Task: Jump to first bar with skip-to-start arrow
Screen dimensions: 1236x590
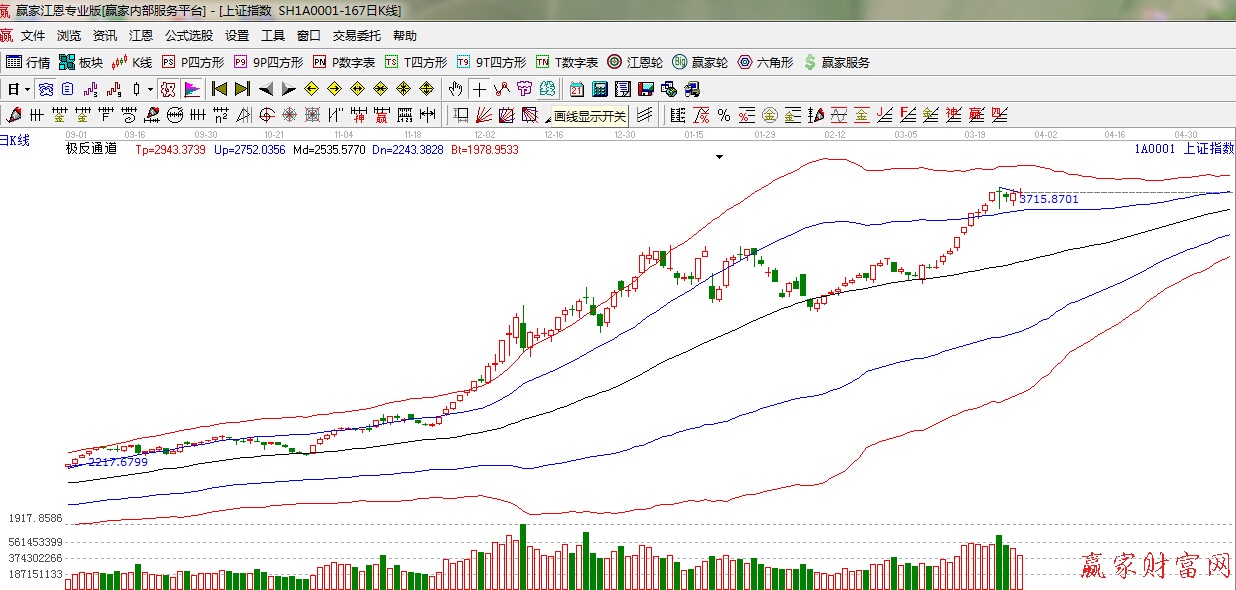Action: click(219, 89)
